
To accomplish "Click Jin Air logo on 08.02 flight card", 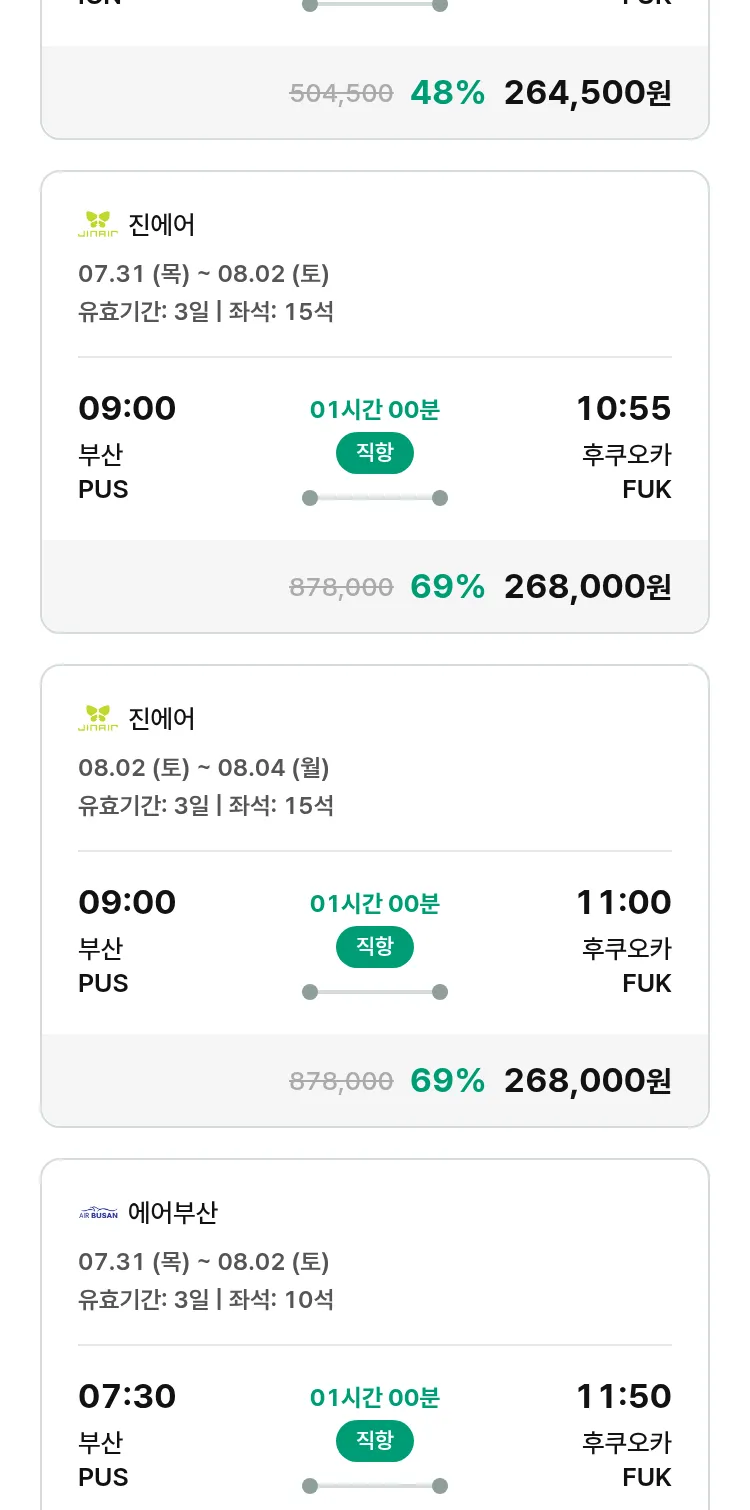I will click(98, 718).
